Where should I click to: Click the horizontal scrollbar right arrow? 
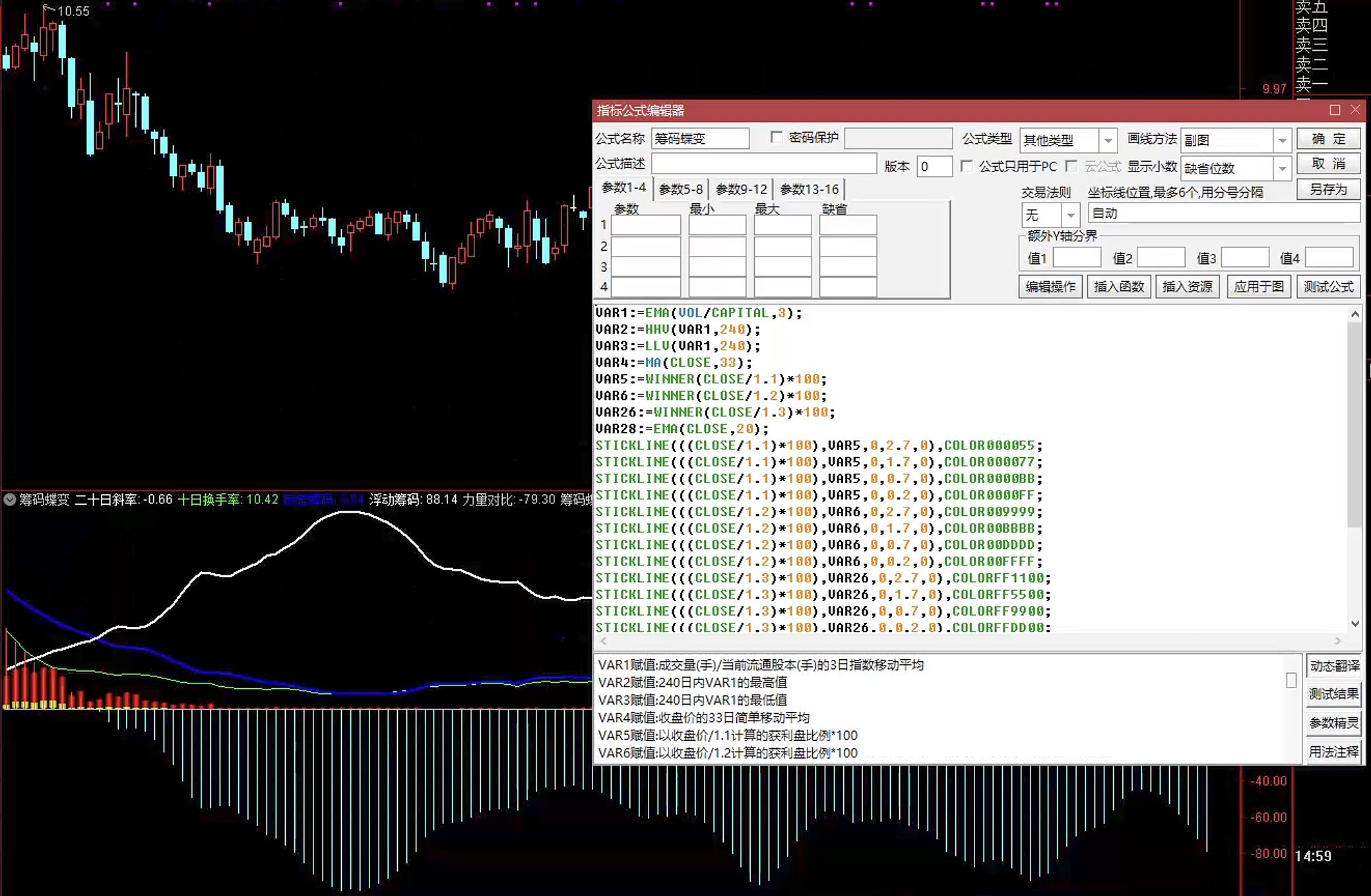[1337, 641]
